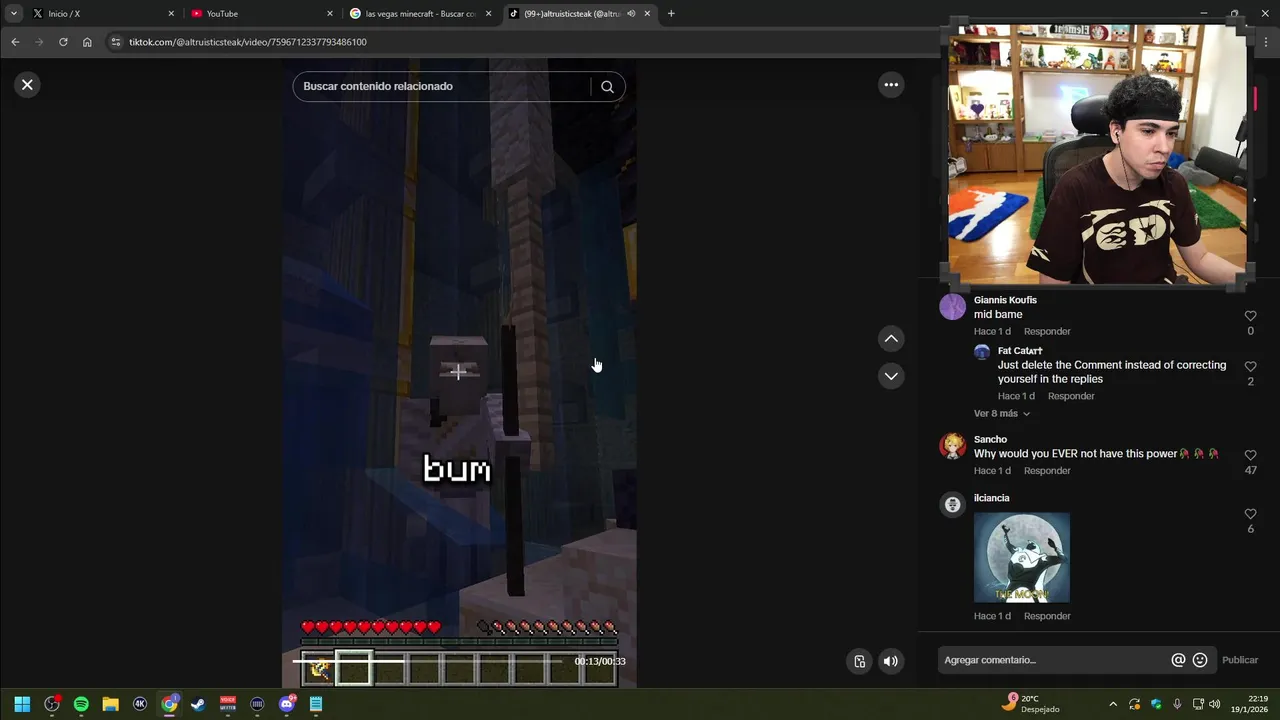
Task: Reload the current page
Action: pyautogui.click(x=63, y=42)
